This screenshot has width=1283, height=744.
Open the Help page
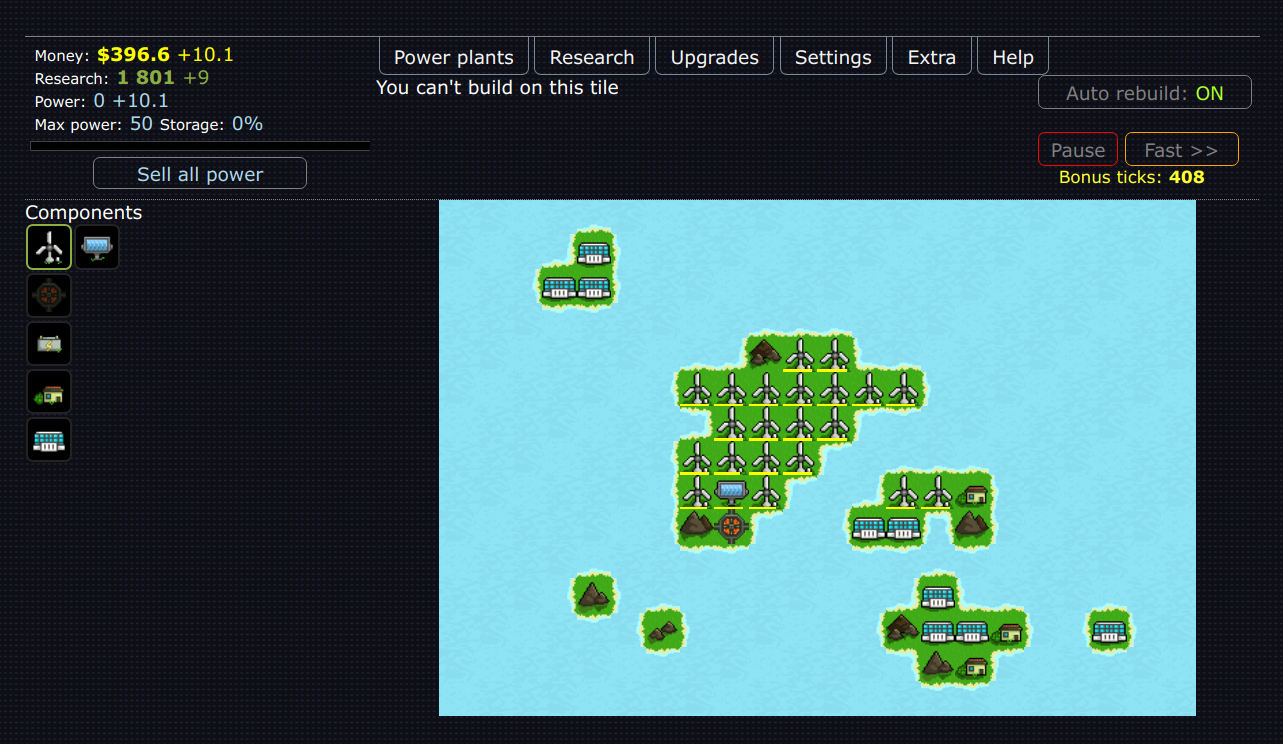1012,57
